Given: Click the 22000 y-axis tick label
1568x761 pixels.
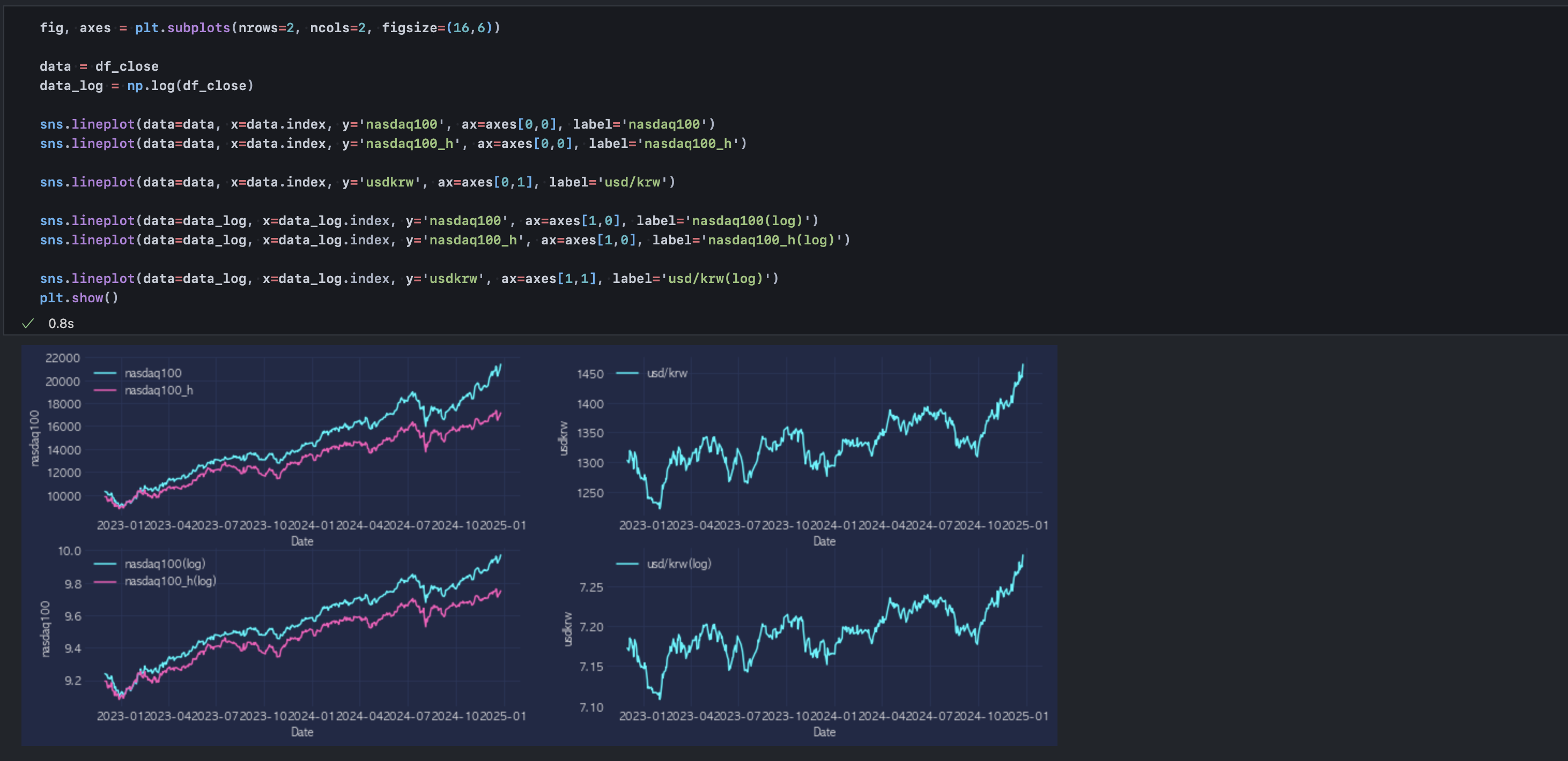Looking at the screenshot, I should pyautogui.click(x=62, y=357).
